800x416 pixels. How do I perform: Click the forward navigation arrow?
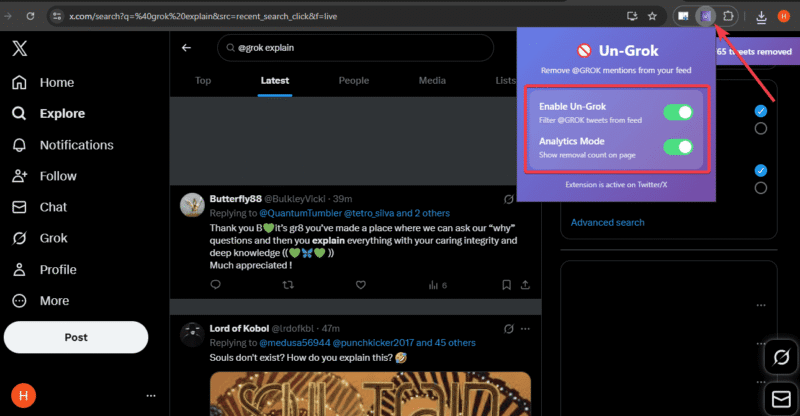click(x=8, y=16)
